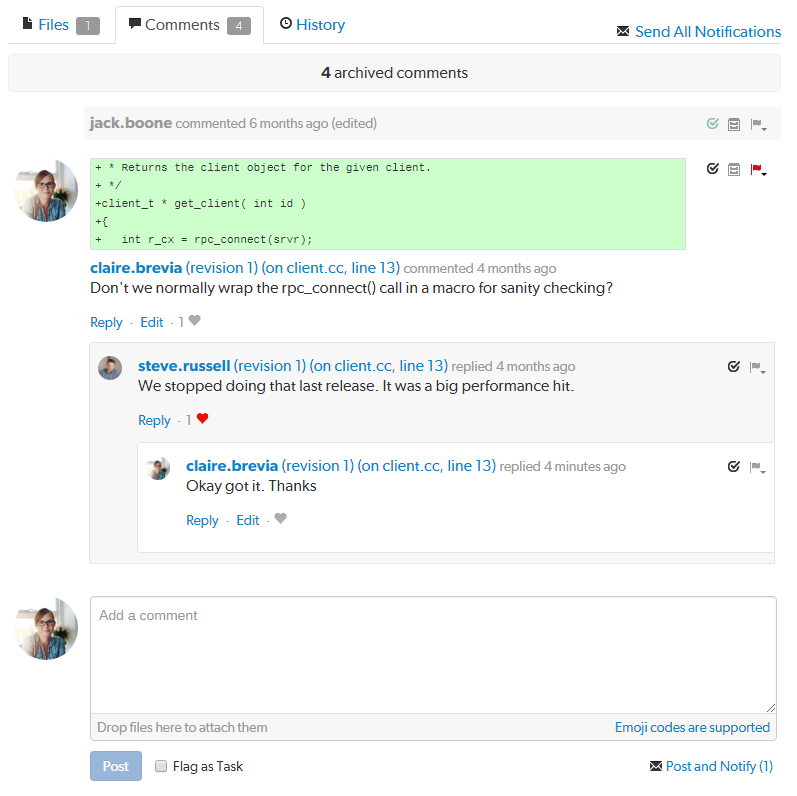Click the envelope icon beside Send All Notifications
797x796 pixels.
coord(623,32)
